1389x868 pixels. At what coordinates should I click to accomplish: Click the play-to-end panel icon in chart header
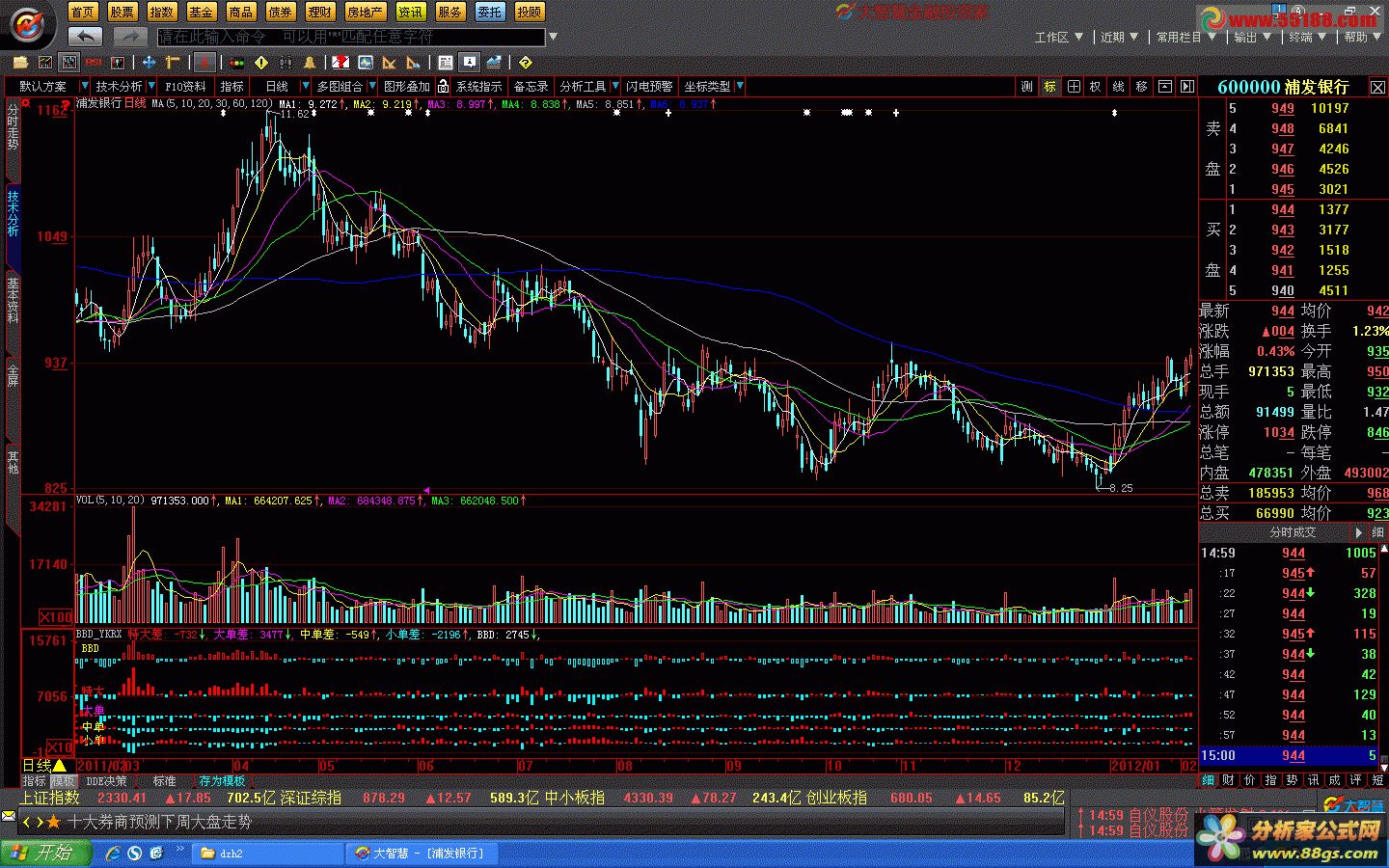click(x=1187, y=87)
